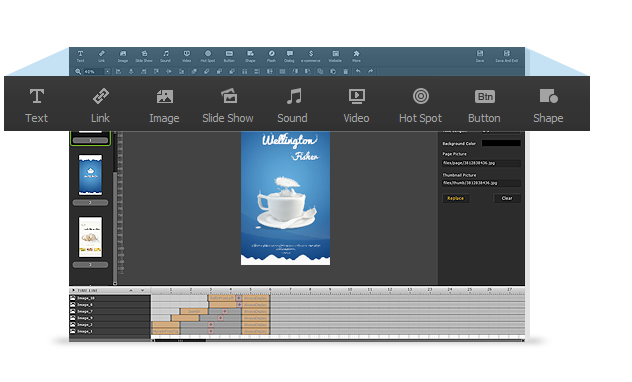This screenshot has width=632, height=382.
Task: Select the Text tool in the enlarged toolbar
Action: (37, 106)
